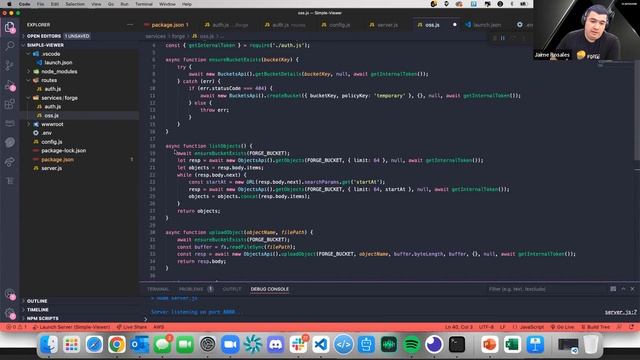Open Finder from the Dock
Screen dimensions: 640x360
[49, 344]
